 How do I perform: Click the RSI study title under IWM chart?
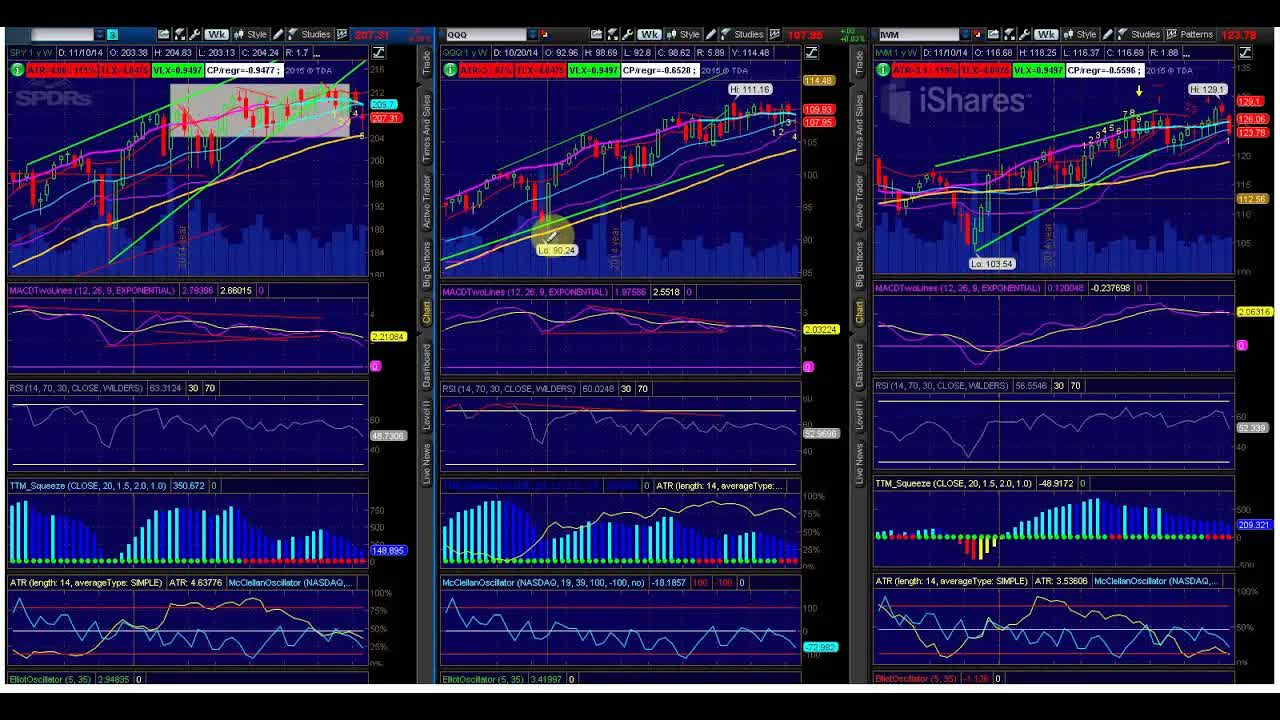coord(941,385)
